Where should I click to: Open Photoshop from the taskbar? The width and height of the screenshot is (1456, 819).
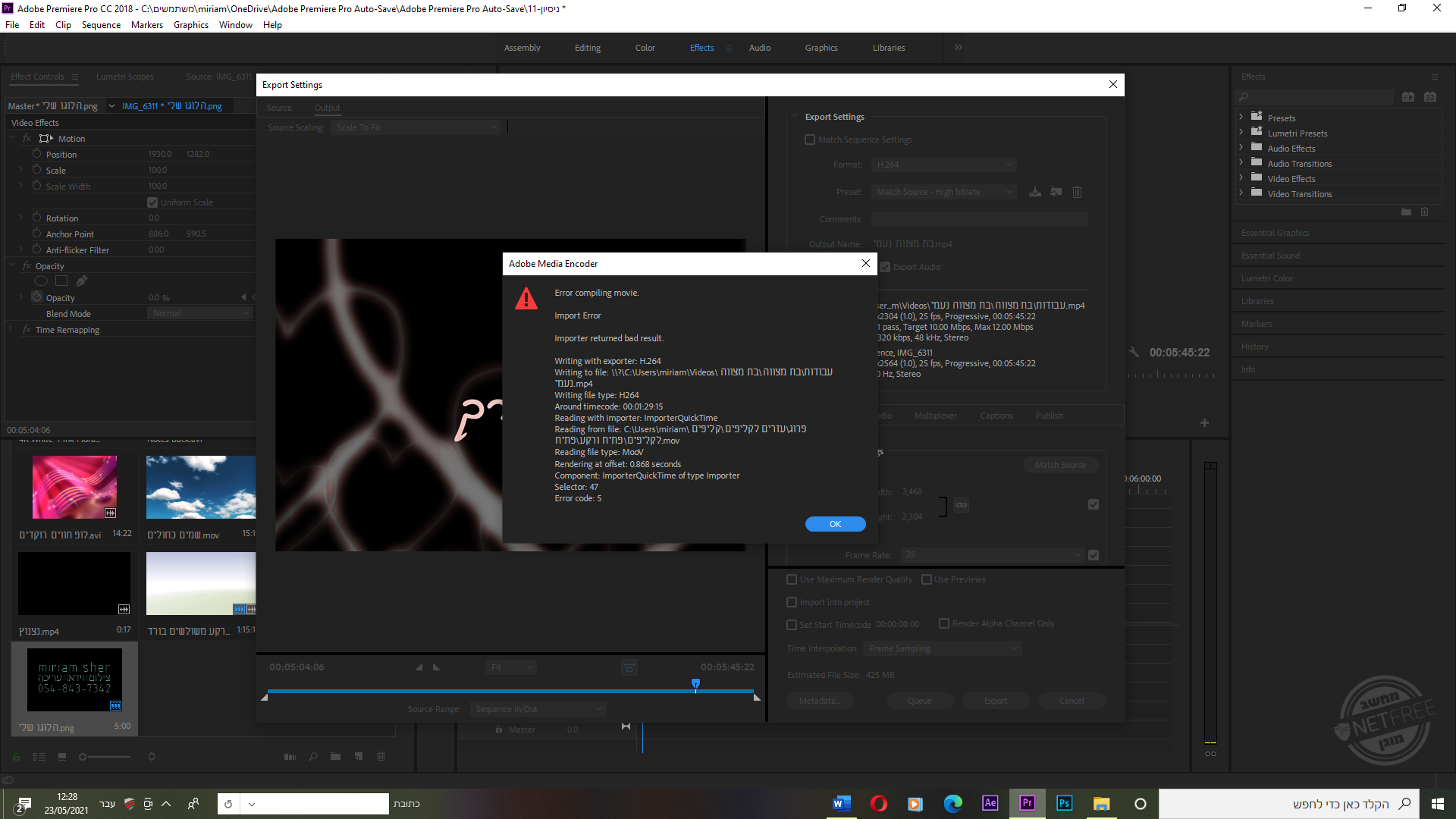[x=1064, y=803]
